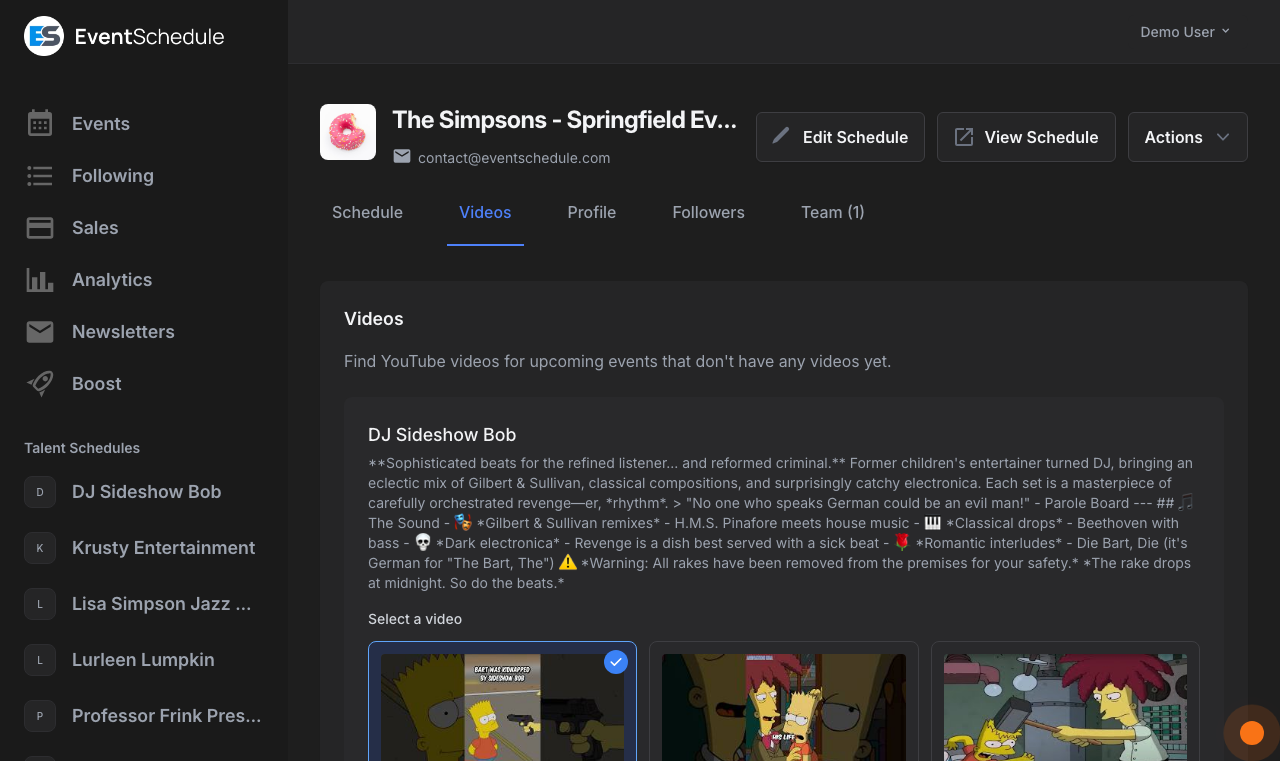Click the P avatar for Professor Frink
Image resolution: width=1280 pixels, height=761 pixels.
click(x=40, y=716)
